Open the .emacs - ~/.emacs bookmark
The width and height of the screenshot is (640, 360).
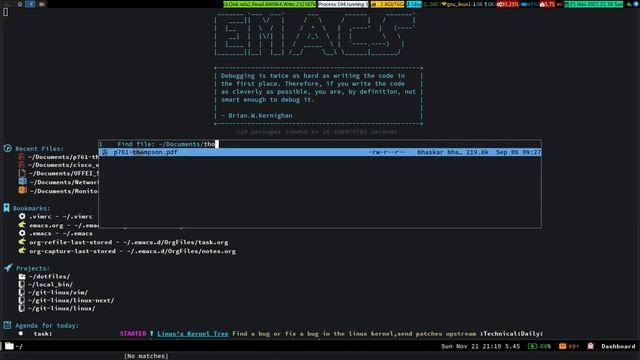pos(61,233)
